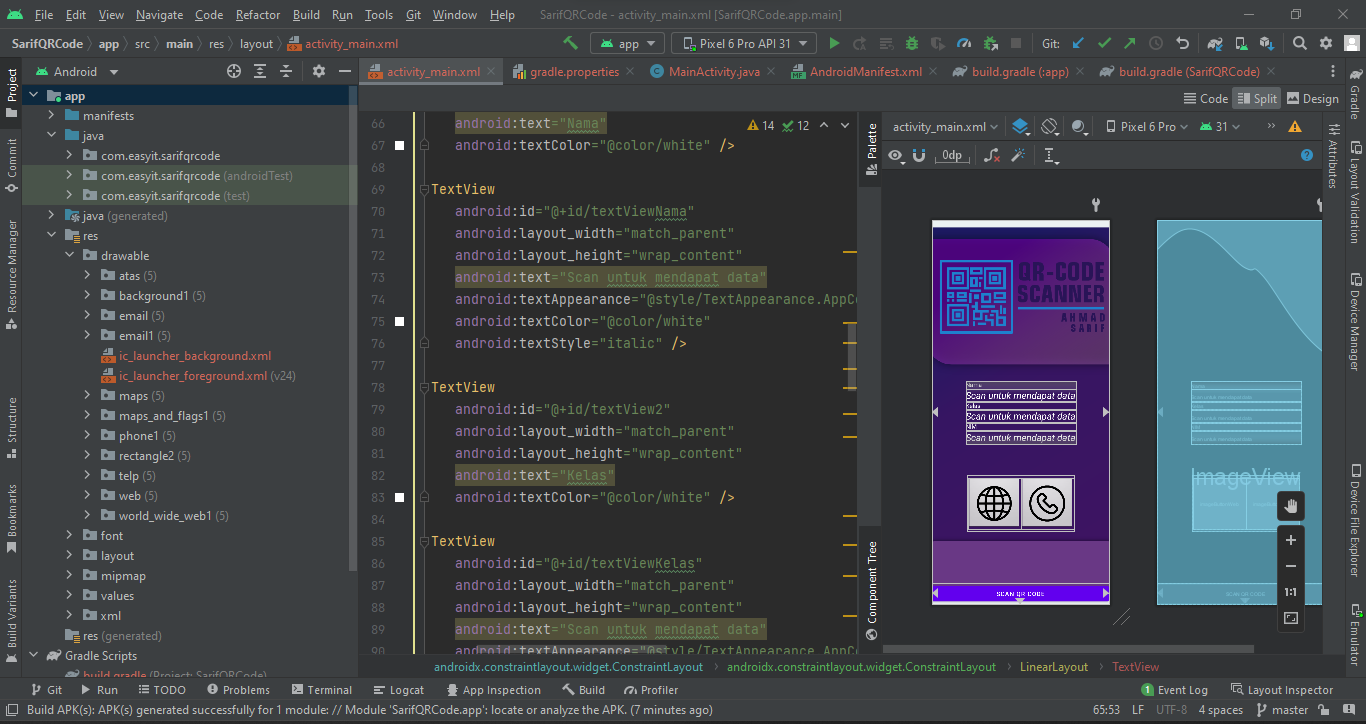1366x724 pixels.
Task: Open the Profiler gauge icon in toolbar
Action: click(963, 44)
